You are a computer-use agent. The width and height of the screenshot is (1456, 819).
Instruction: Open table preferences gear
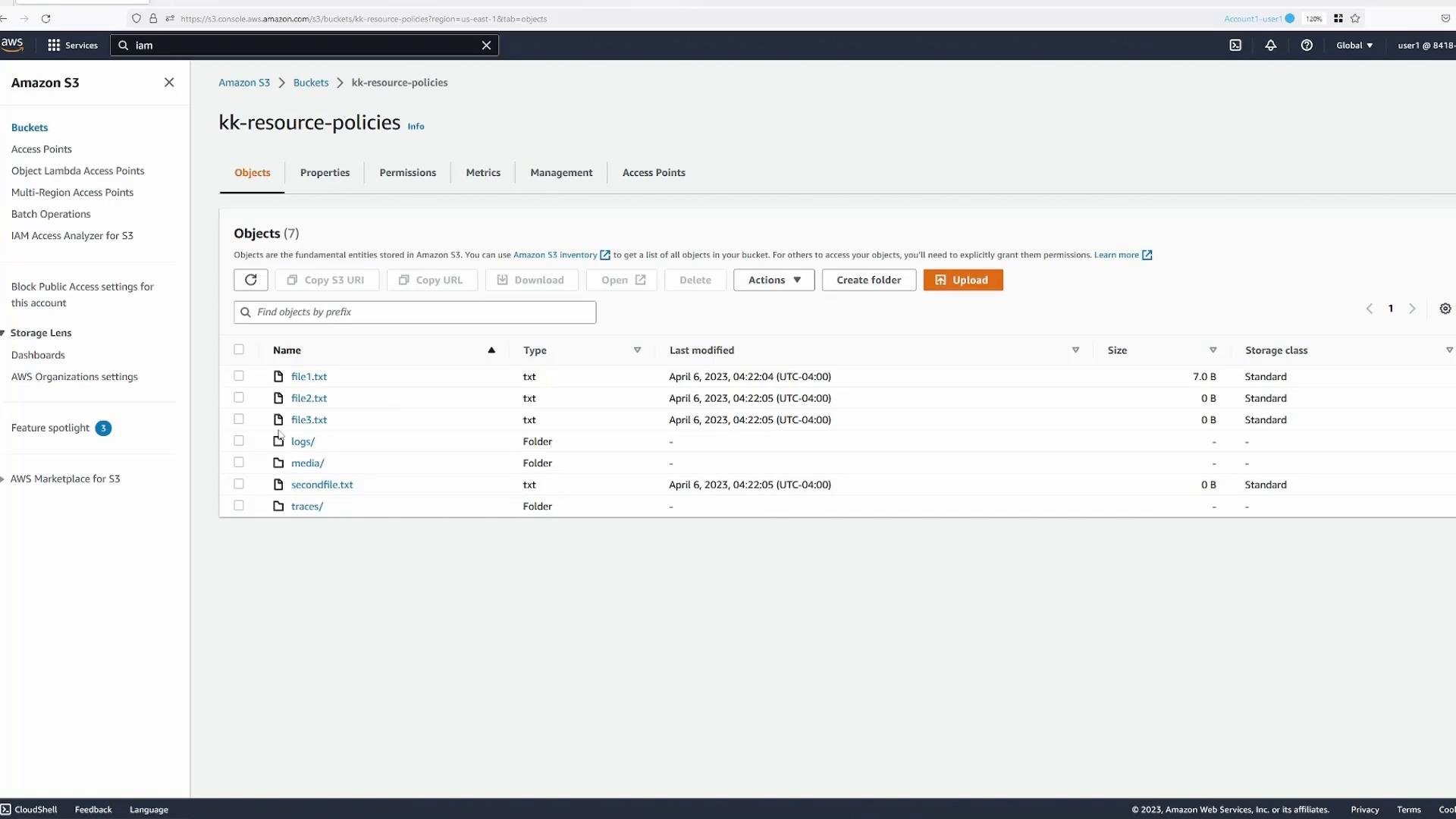pyautogui.click(x=1445, y=309)
